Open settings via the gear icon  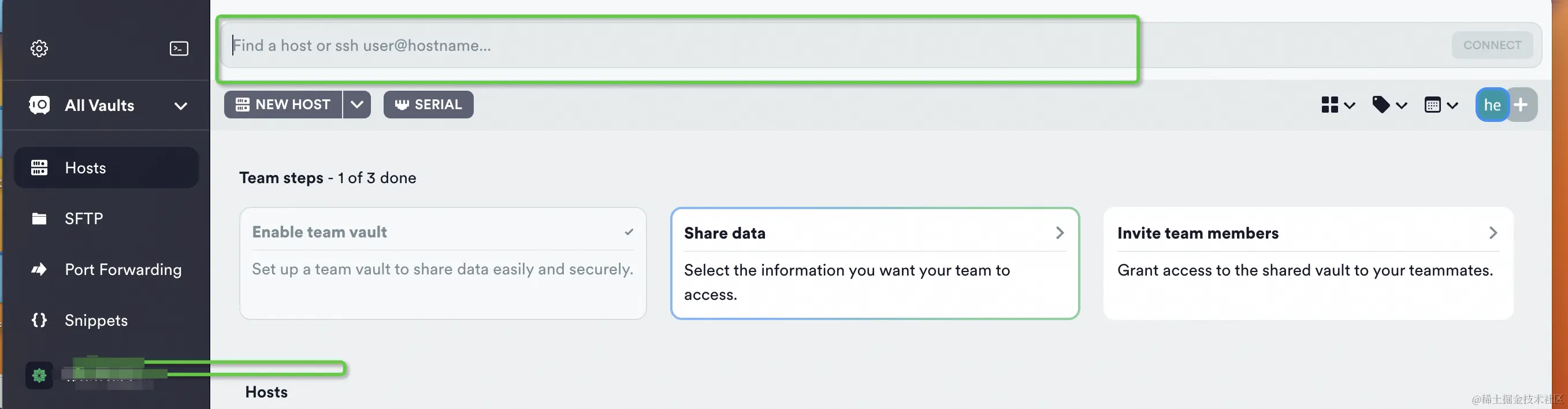click(x=39, y=48)
